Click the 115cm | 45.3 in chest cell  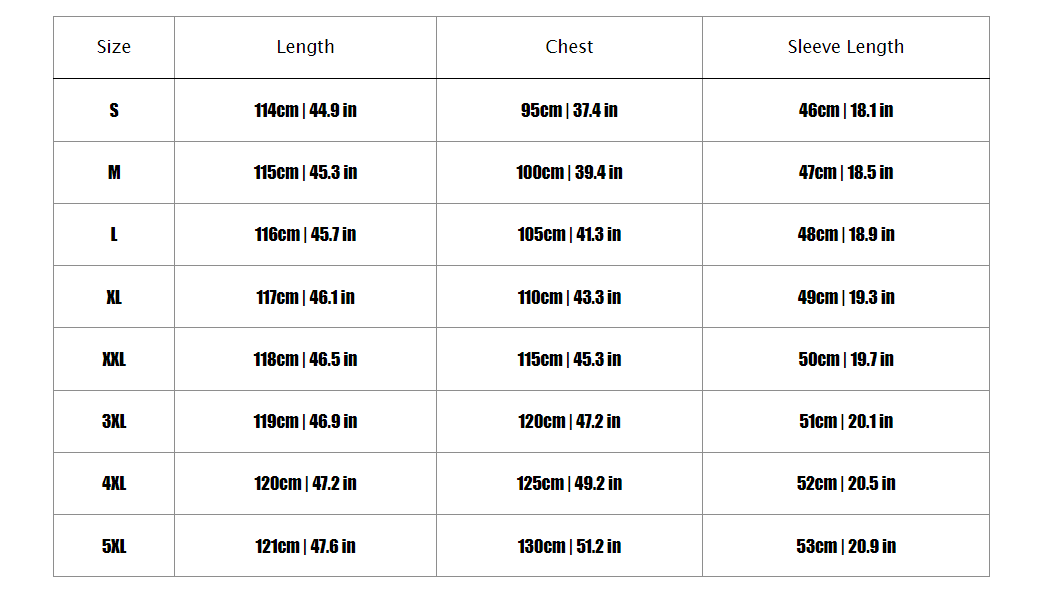point(569,359)
